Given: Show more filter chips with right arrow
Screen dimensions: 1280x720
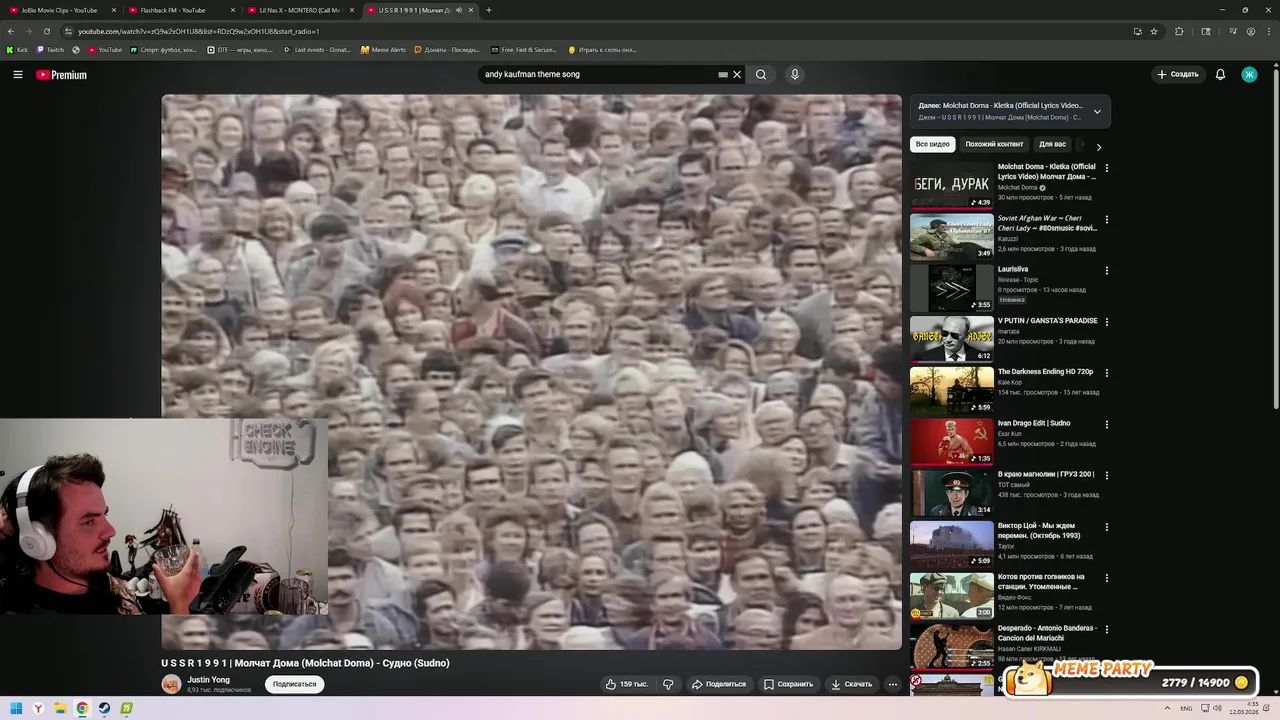Looking at the screenshot, I should [1098, 146].
